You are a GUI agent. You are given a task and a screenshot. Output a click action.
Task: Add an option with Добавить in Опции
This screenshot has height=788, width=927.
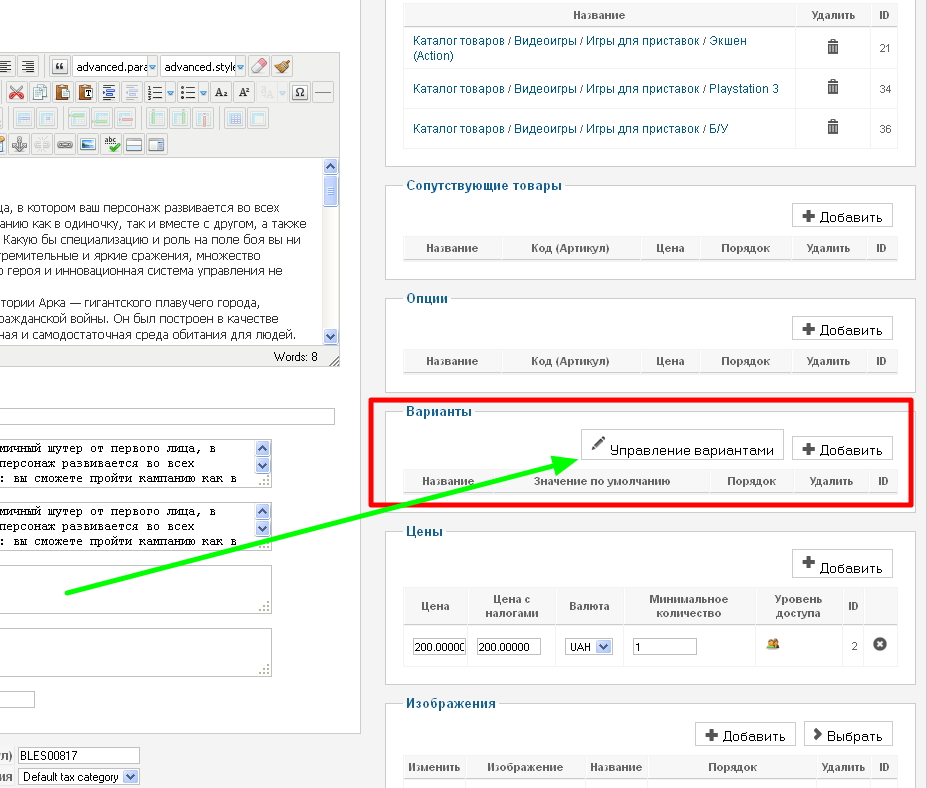(x=842, y=329)
